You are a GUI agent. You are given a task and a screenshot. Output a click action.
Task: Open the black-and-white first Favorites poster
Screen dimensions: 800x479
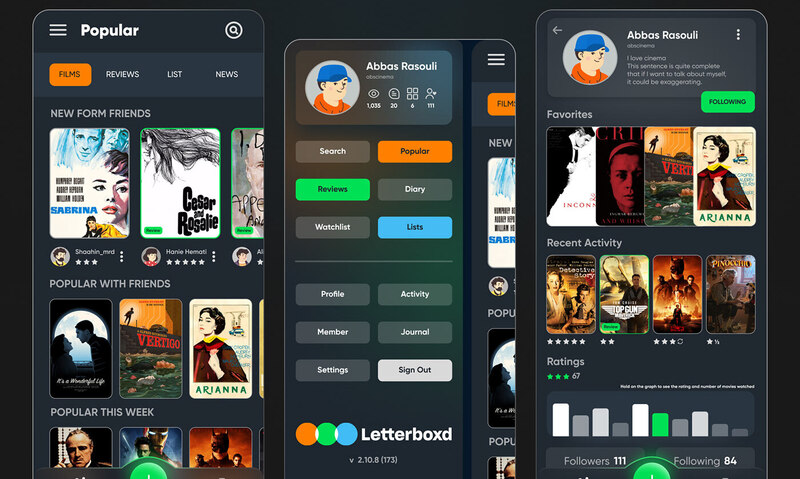click(571, 177)
